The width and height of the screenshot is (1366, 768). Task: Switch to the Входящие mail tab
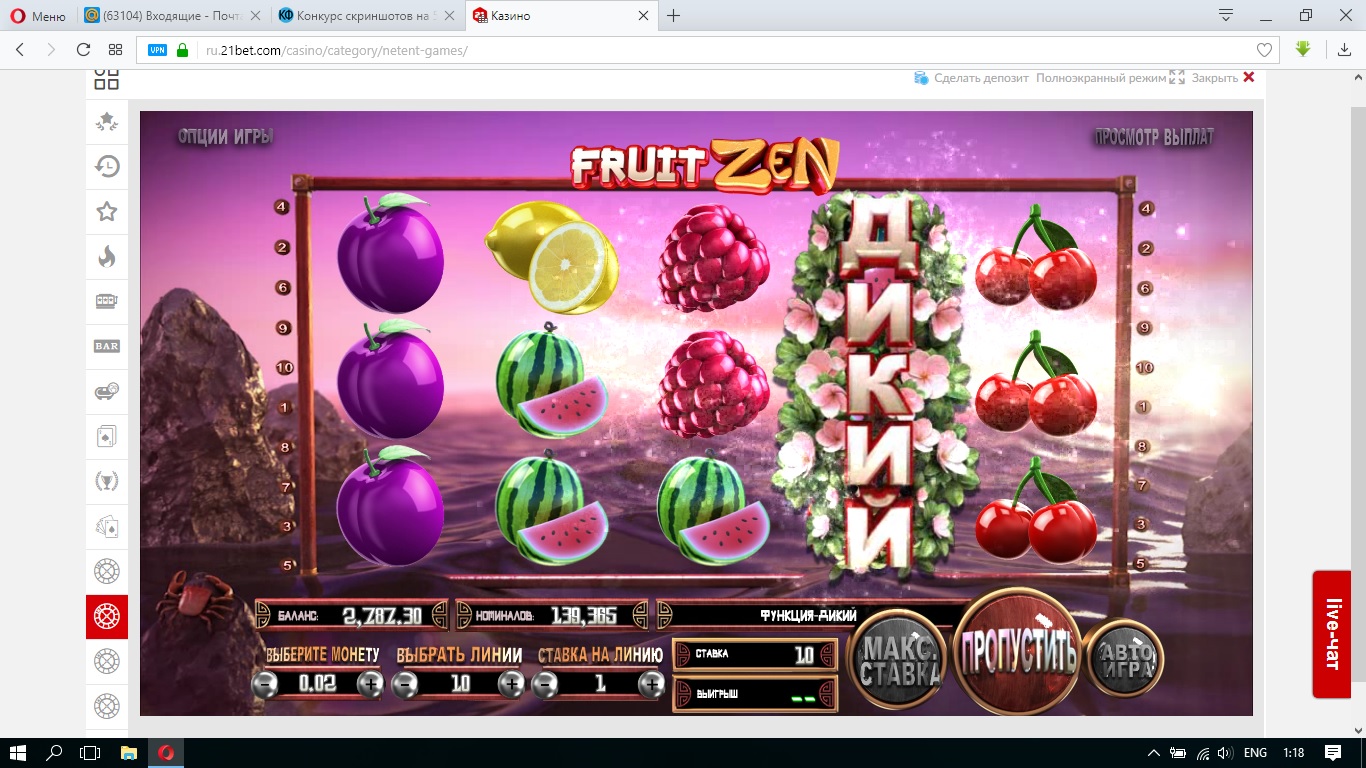click(x=173, y=16)
